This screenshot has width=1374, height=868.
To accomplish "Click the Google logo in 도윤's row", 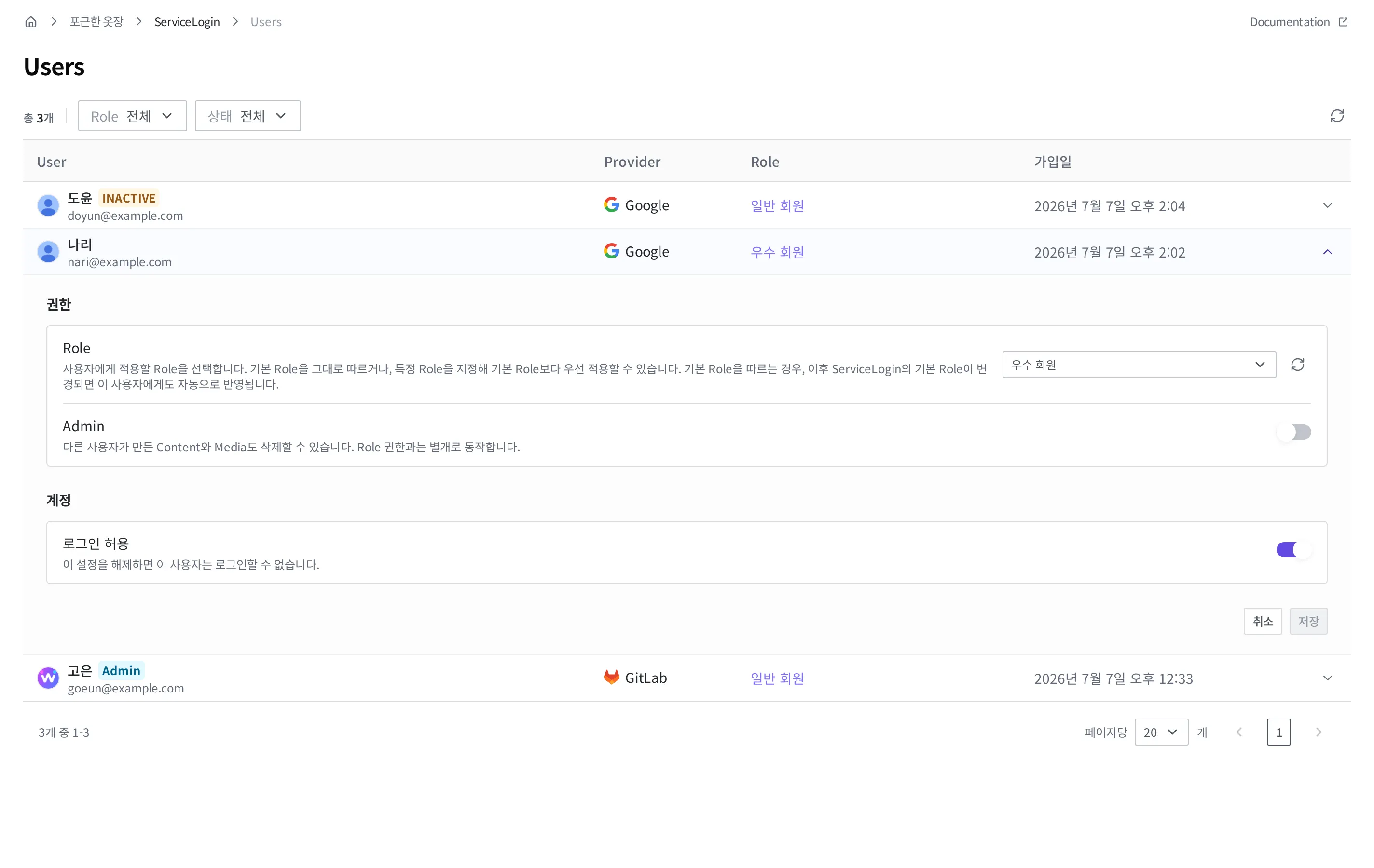I will 611,205.
